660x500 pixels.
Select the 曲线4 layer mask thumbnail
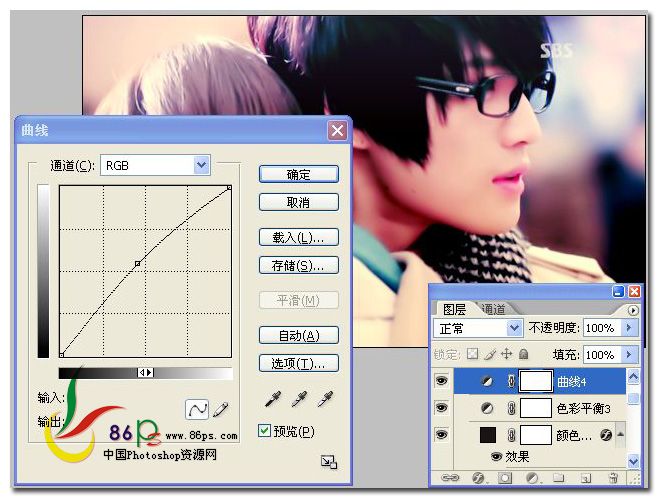click(x=535, y=381)
